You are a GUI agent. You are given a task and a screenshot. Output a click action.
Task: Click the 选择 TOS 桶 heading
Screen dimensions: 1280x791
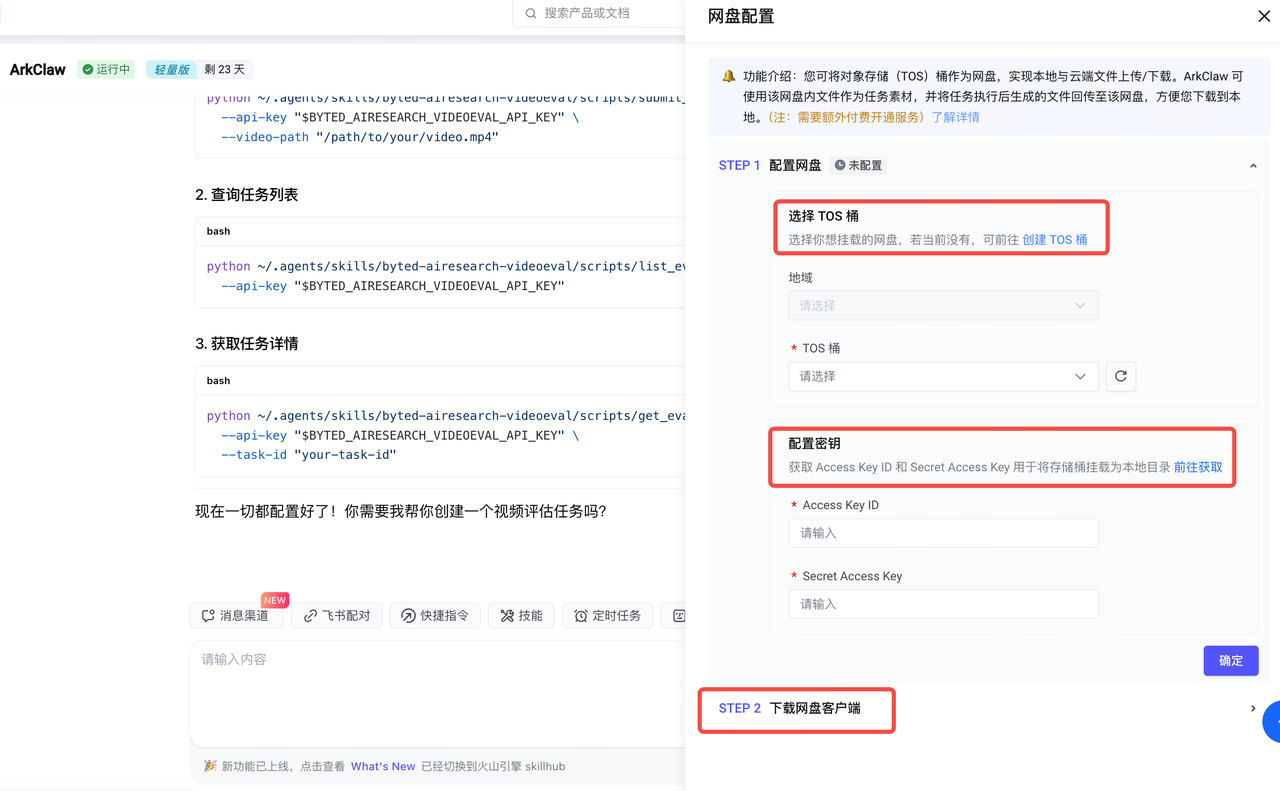(x=823, y=216)
